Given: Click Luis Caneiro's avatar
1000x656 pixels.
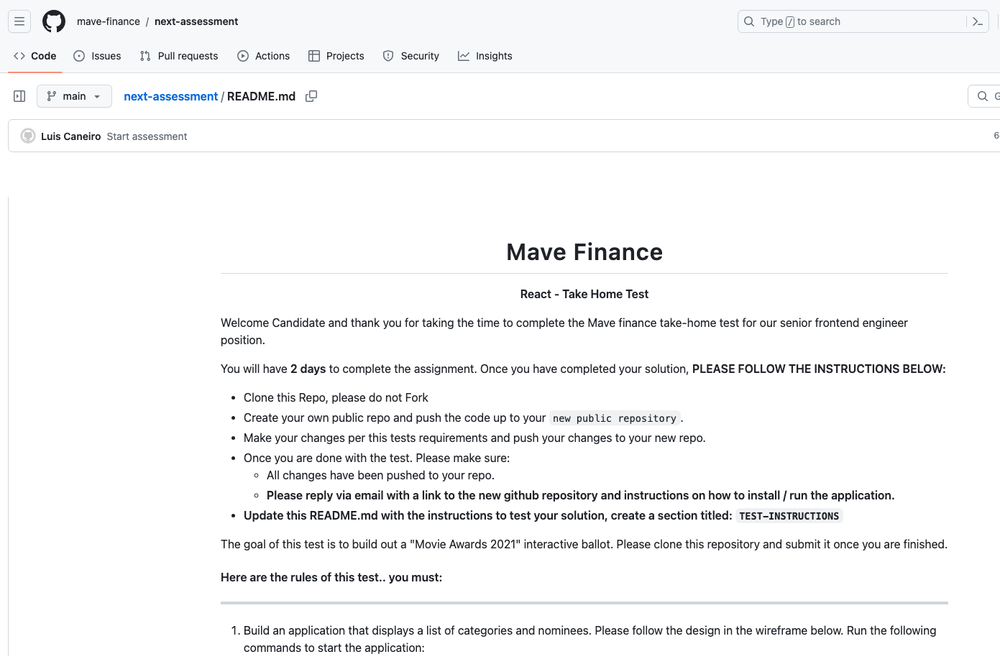Looking at the screenshot, I should click(27, 135).
